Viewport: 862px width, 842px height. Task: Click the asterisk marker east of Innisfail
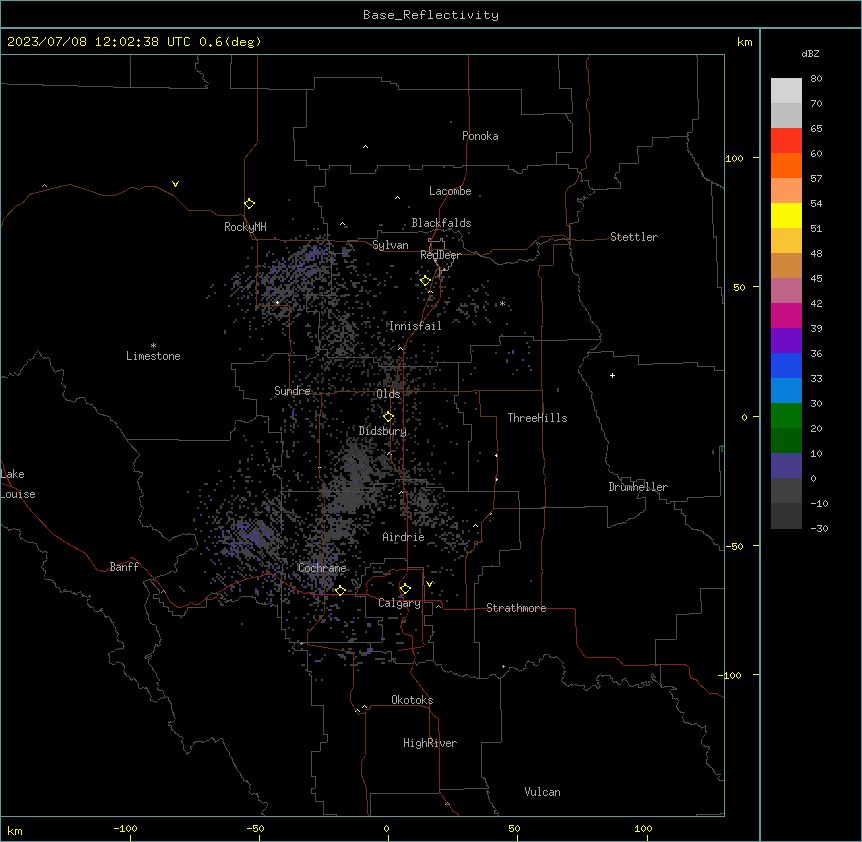tap(502, 304)
